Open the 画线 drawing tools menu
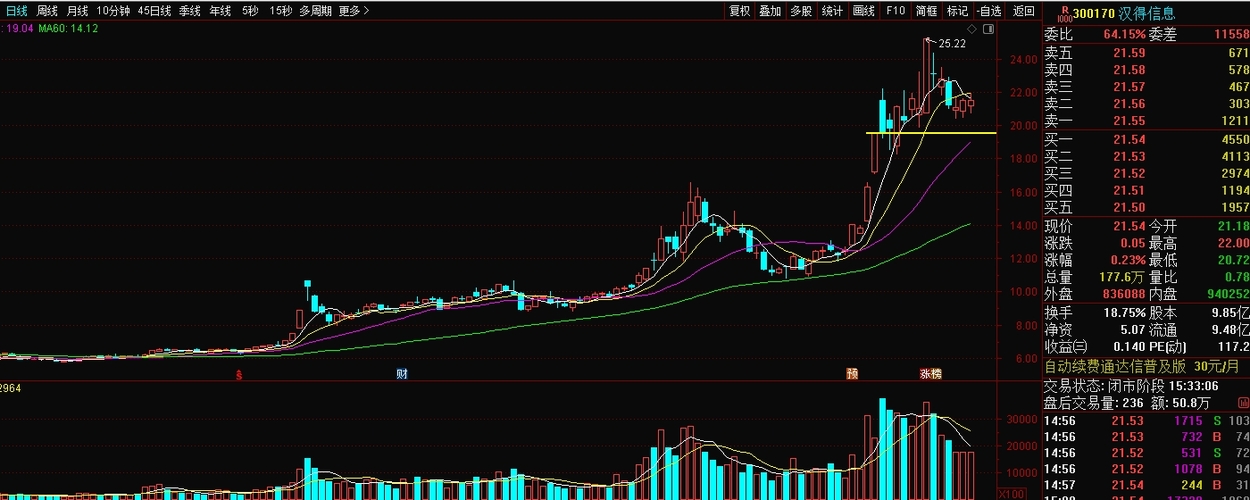 (x=864, y=11)
